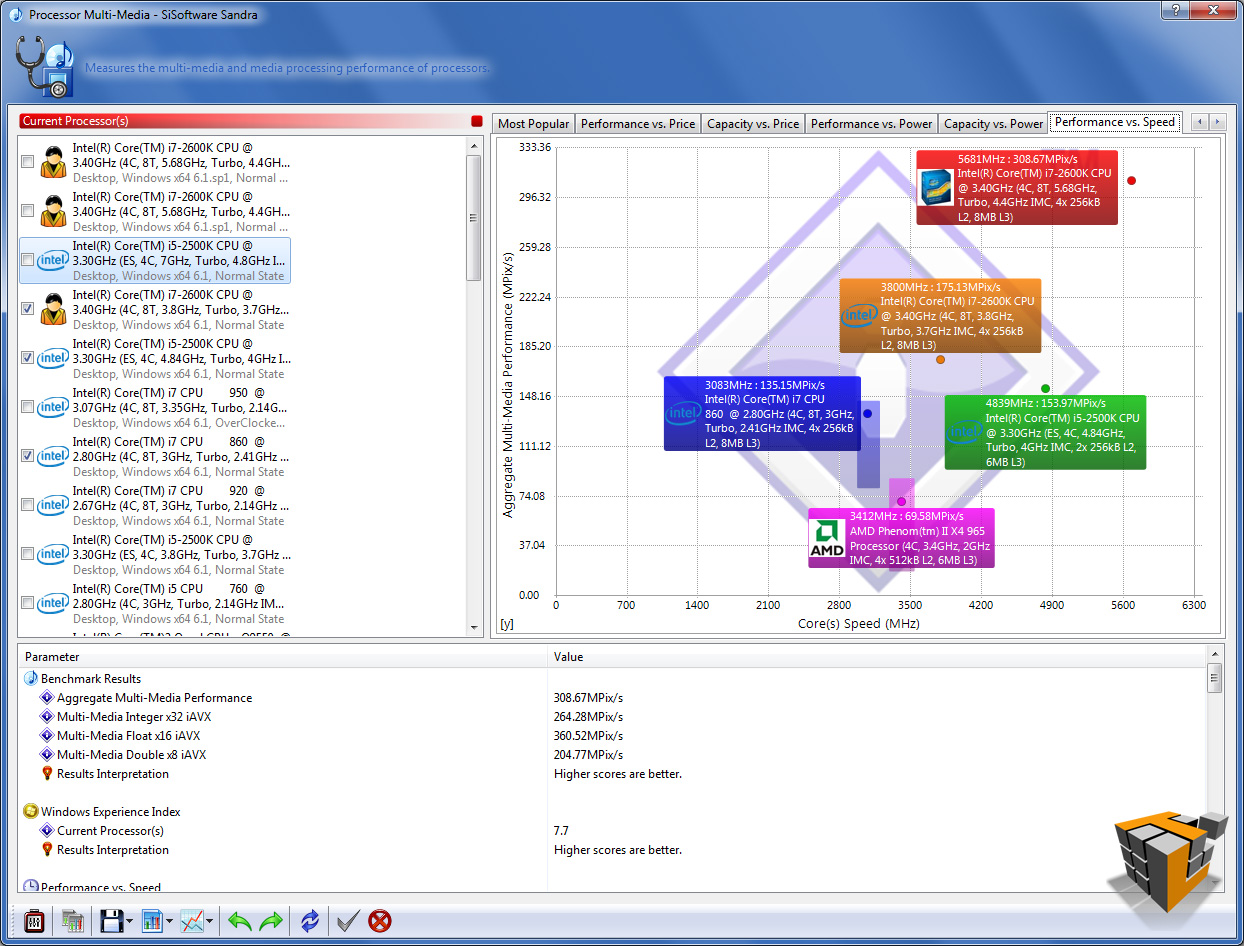The image size is (1244, 946).
Task: Confirm with the grey checkmark icon
Action: (x=348, y=921)
